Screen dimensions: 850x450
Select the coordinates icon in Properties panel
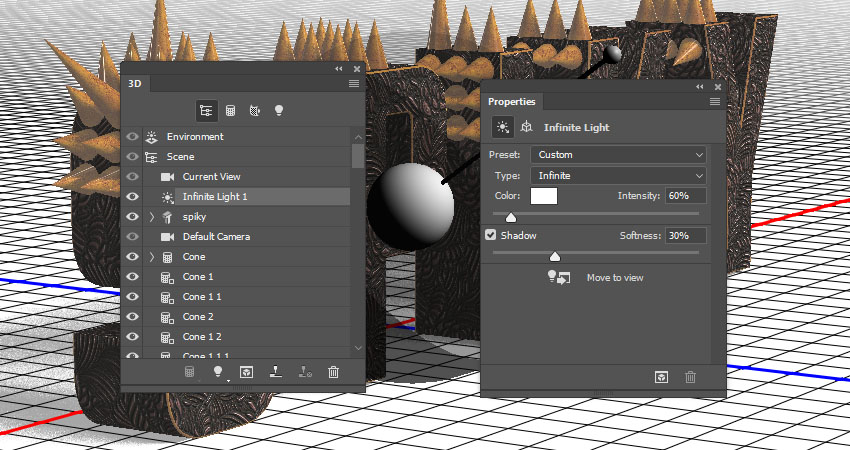pyautogui.click(x=526, y=127)
